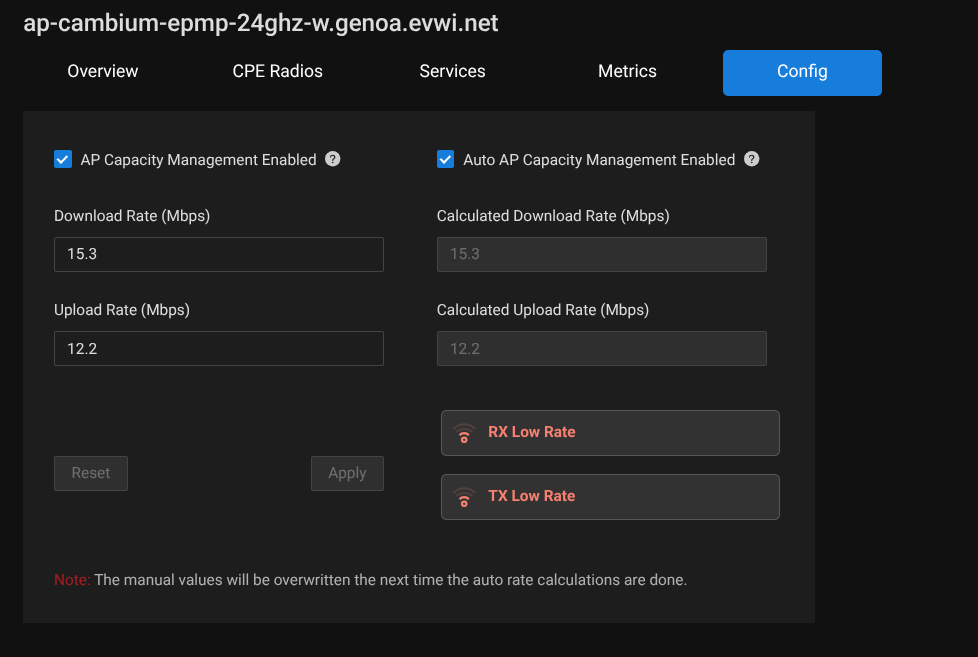Click help icon beside Auto AP Capacity Management
The height and width of the screenshot is (657, 978).
(752, 159)
